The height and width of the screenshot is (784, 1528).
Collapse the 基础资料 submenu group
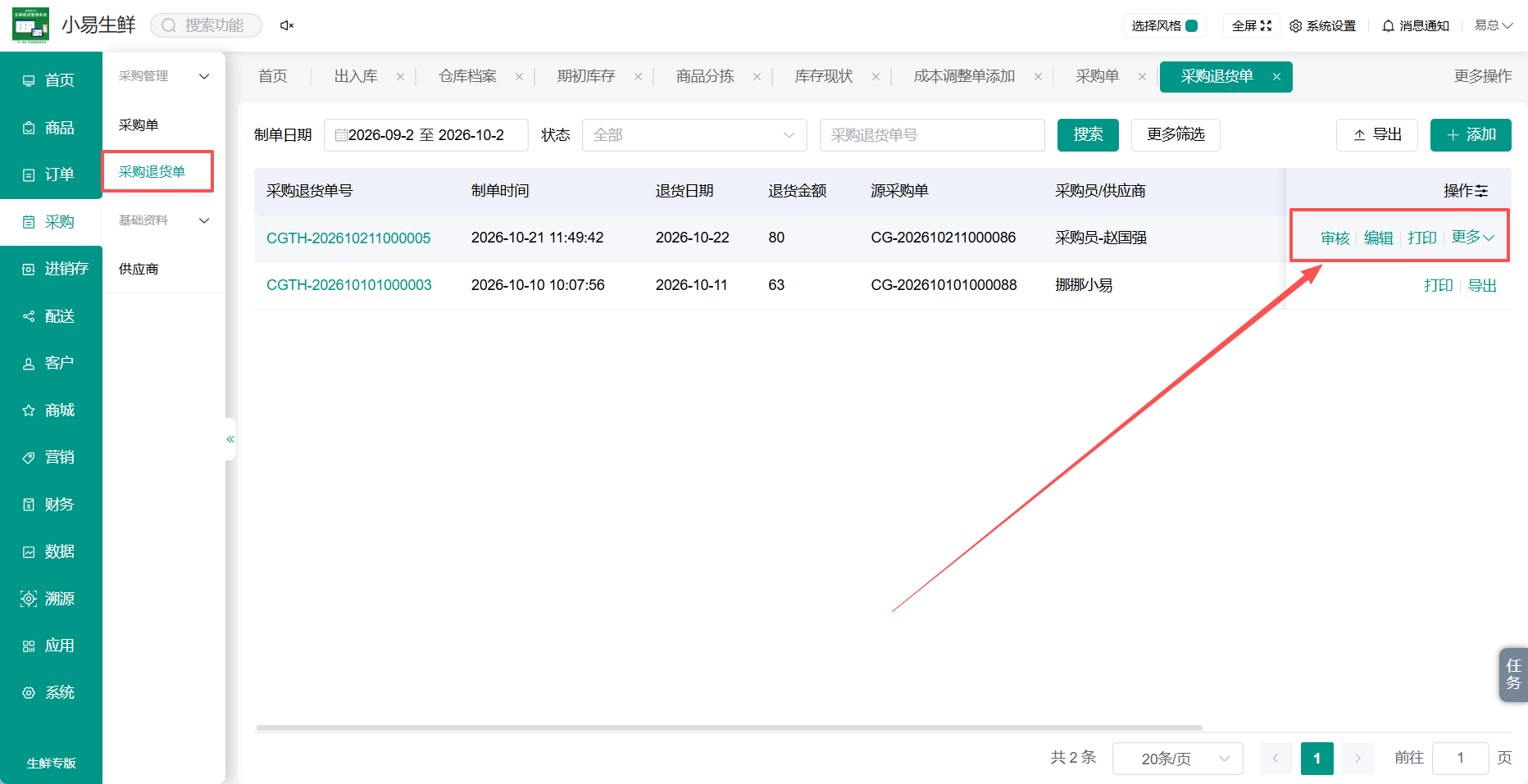[164, 220]
